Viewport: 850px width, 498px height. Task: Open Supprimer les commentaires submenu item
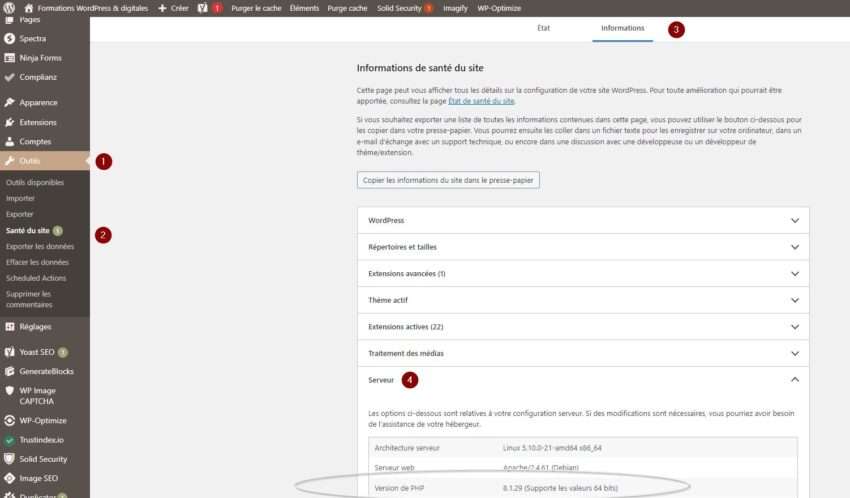click(29, 299)
